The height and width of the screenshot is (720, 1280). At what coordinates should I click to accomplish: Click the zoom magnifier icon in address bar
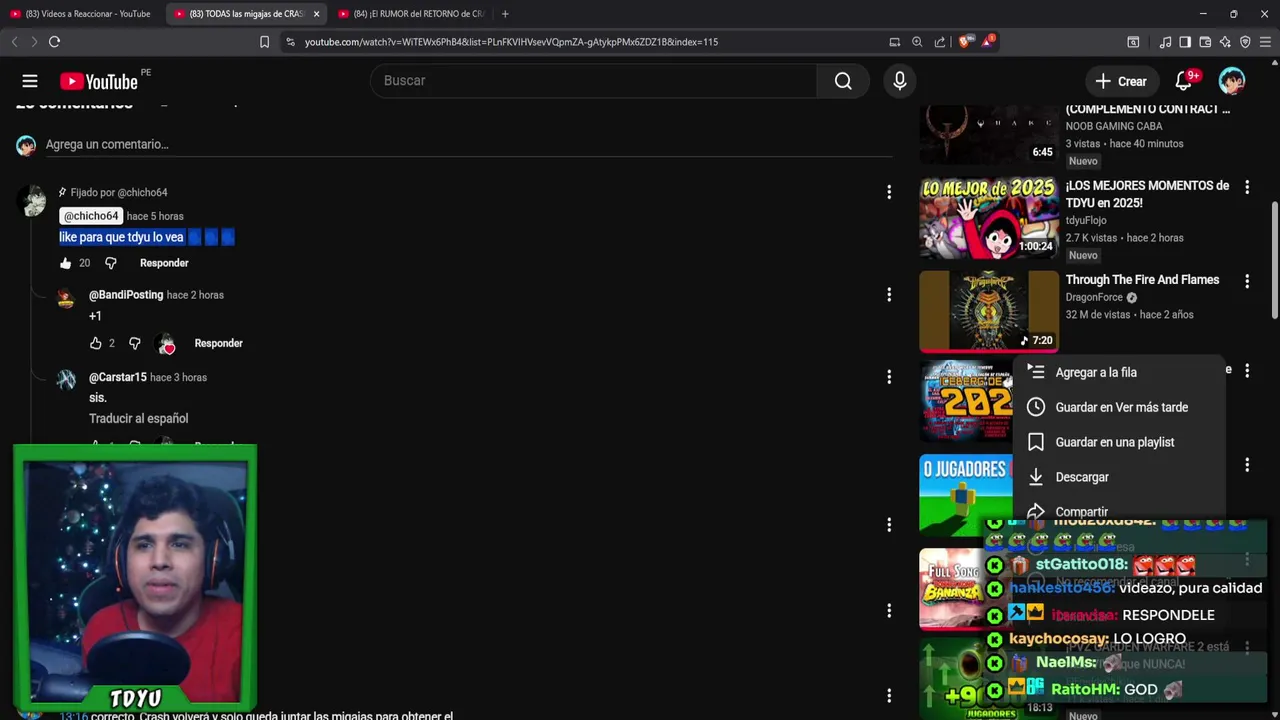point(917,42)
